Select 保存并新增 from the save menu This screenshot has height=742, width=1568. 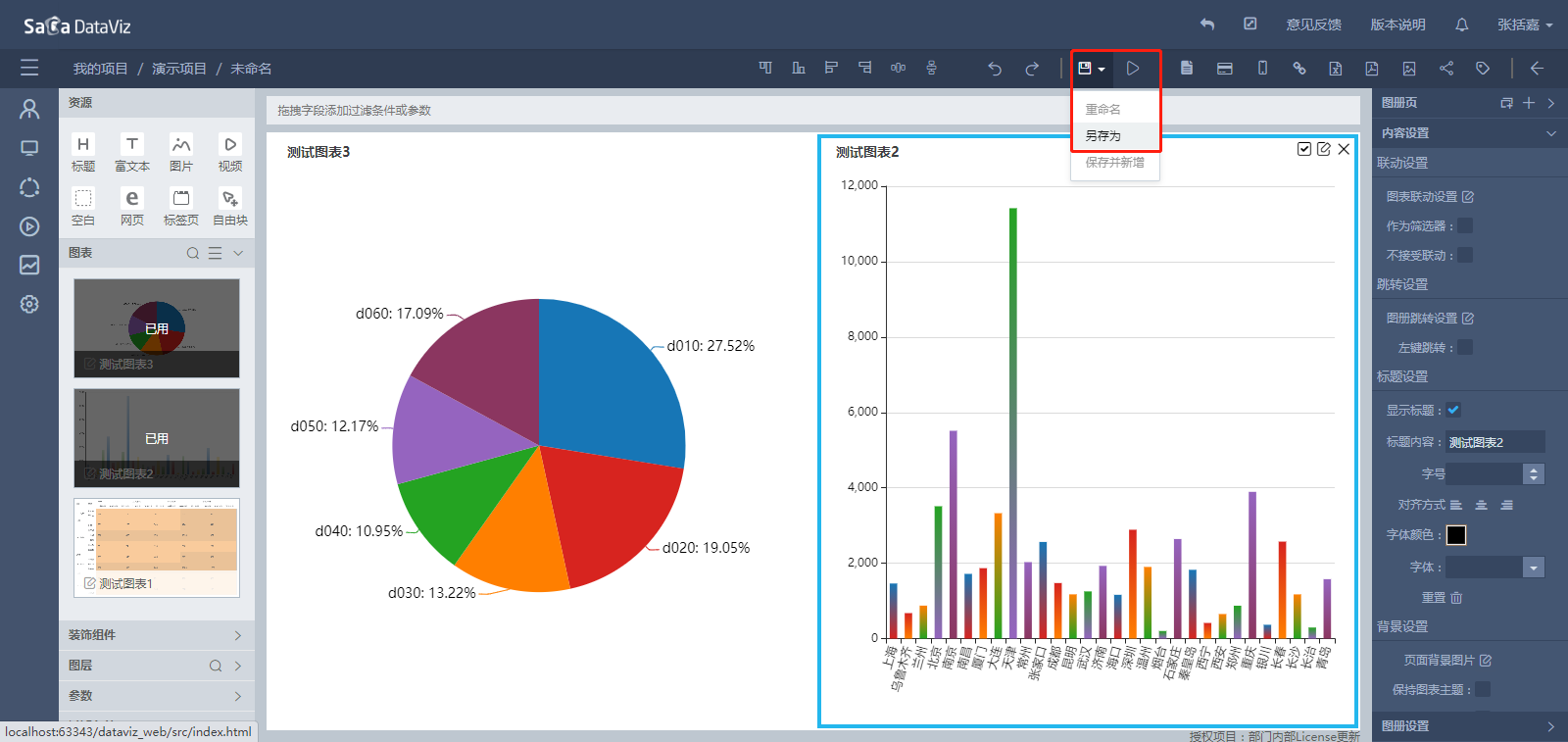1115,162
